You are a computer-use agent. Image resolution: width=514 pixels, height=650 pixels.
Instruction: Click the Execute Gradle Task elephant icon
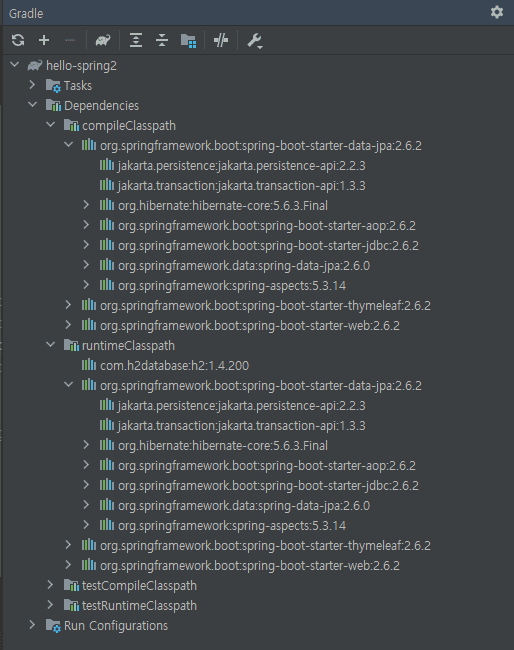103,40
